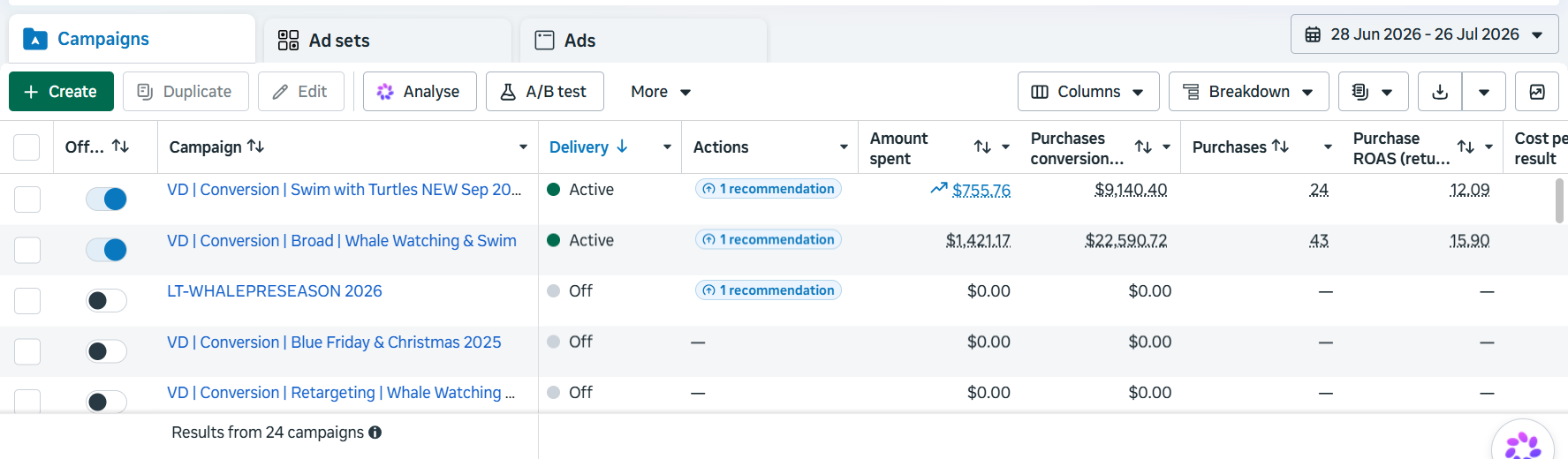Click the Edit button
Image resolution: width=1568 pixels, height=459 pixels.
[300, 92]
